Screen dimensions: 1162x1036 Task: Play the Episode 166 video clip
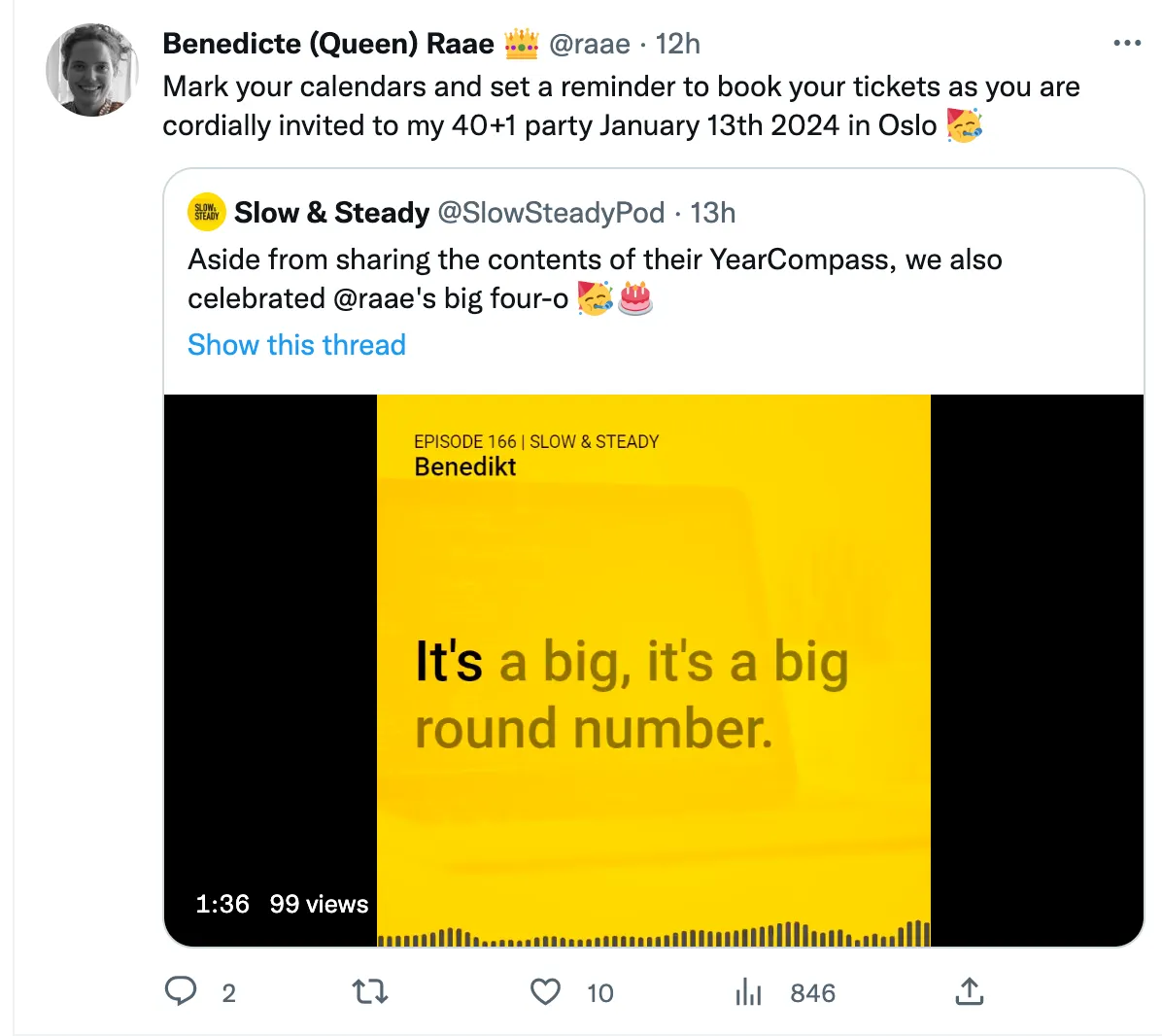tap(653, 670)
